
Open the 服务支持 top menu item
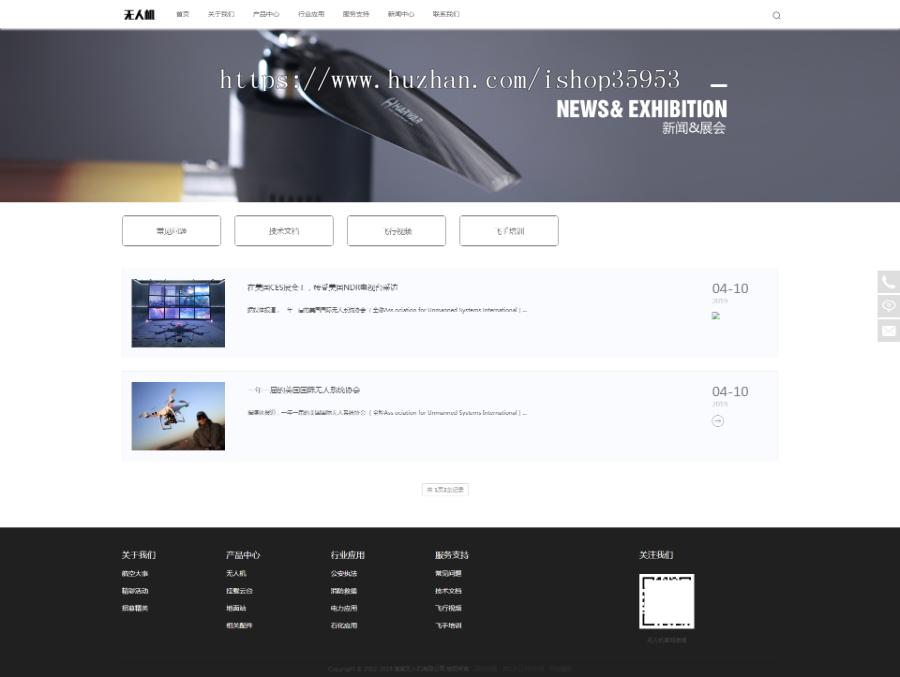click(x=356, y=14)
